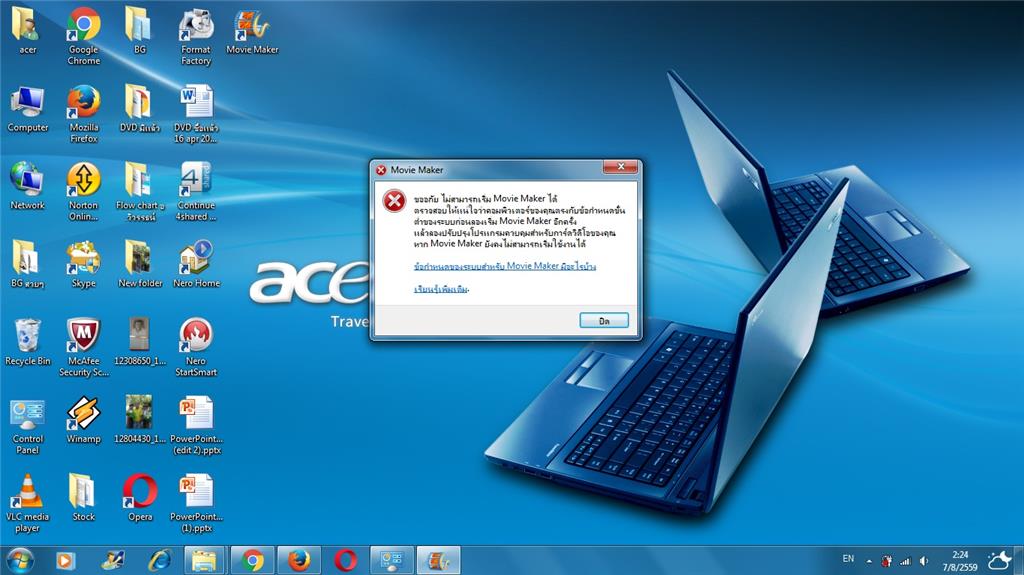
Task: Launch the Winamp shortcut
Action: pos(84,419)
